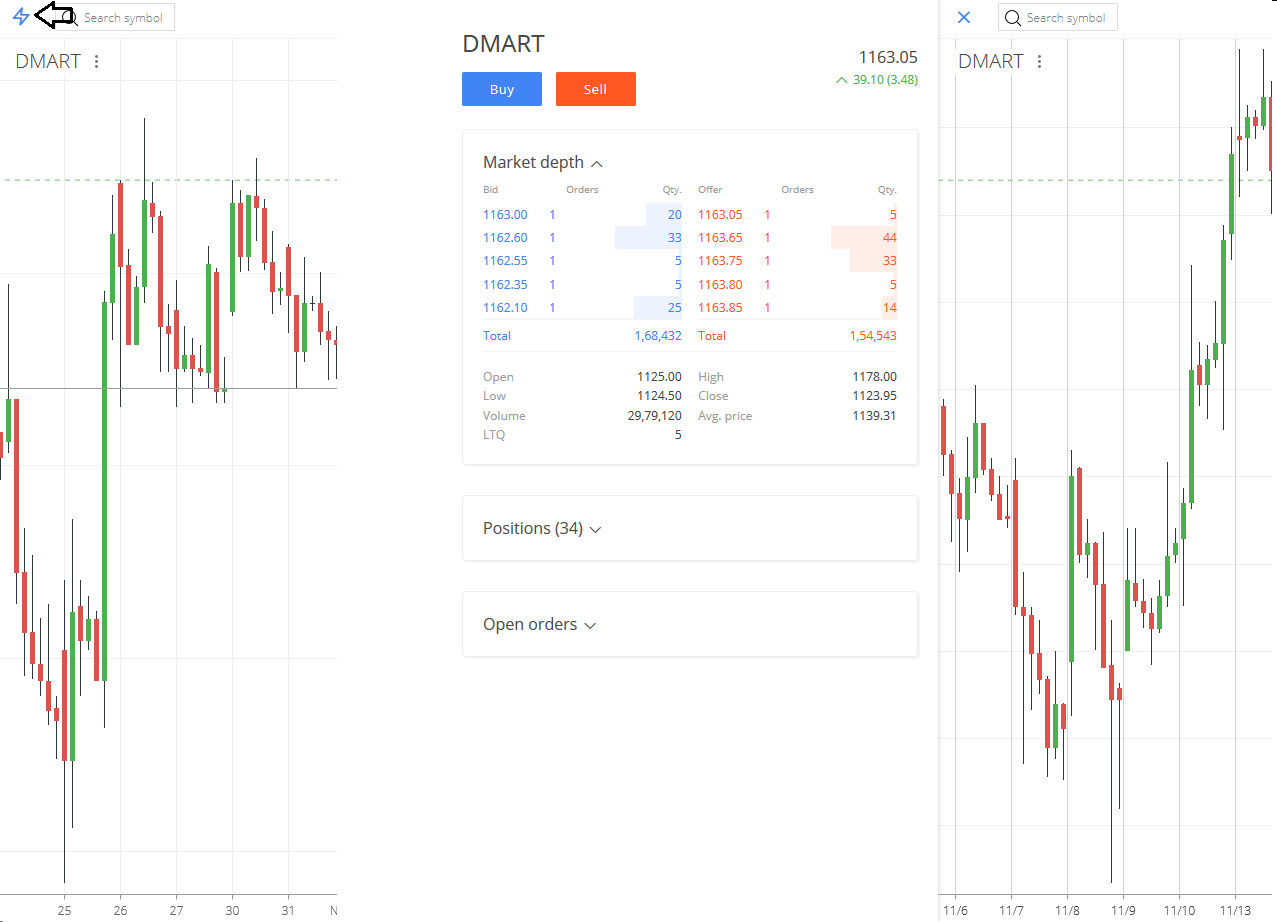Click bid total quantity 1,68,432
Image resolution: width=1277 pixels, height=922 pixels.
click(658, 336)
